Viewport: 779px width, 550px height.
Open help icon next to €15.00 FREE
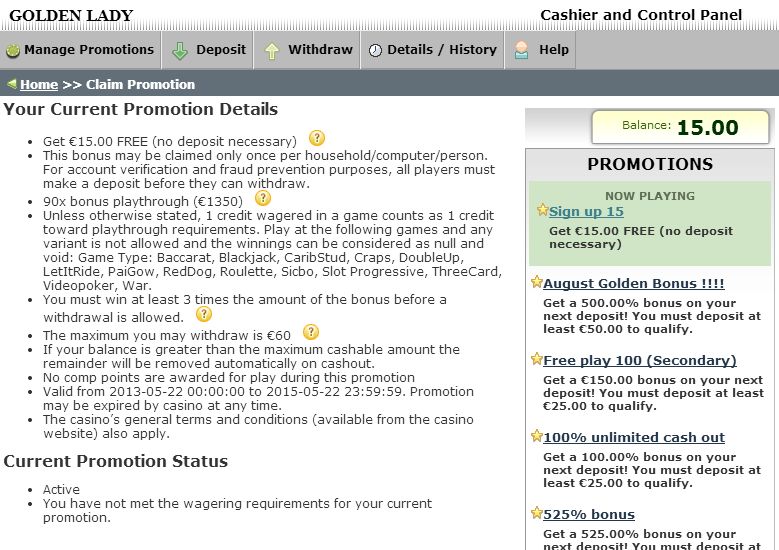317,138
